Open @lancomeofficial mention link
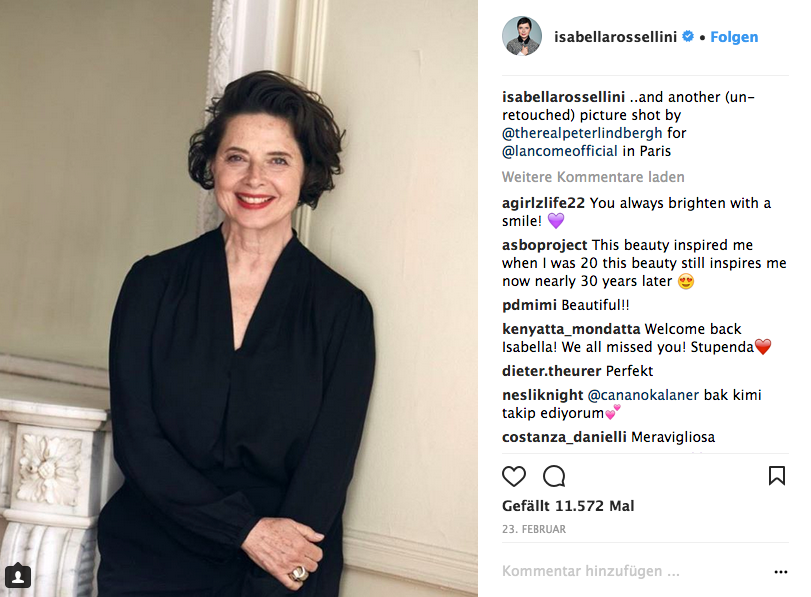Viewport: 811px width, 597px height. 560,151
